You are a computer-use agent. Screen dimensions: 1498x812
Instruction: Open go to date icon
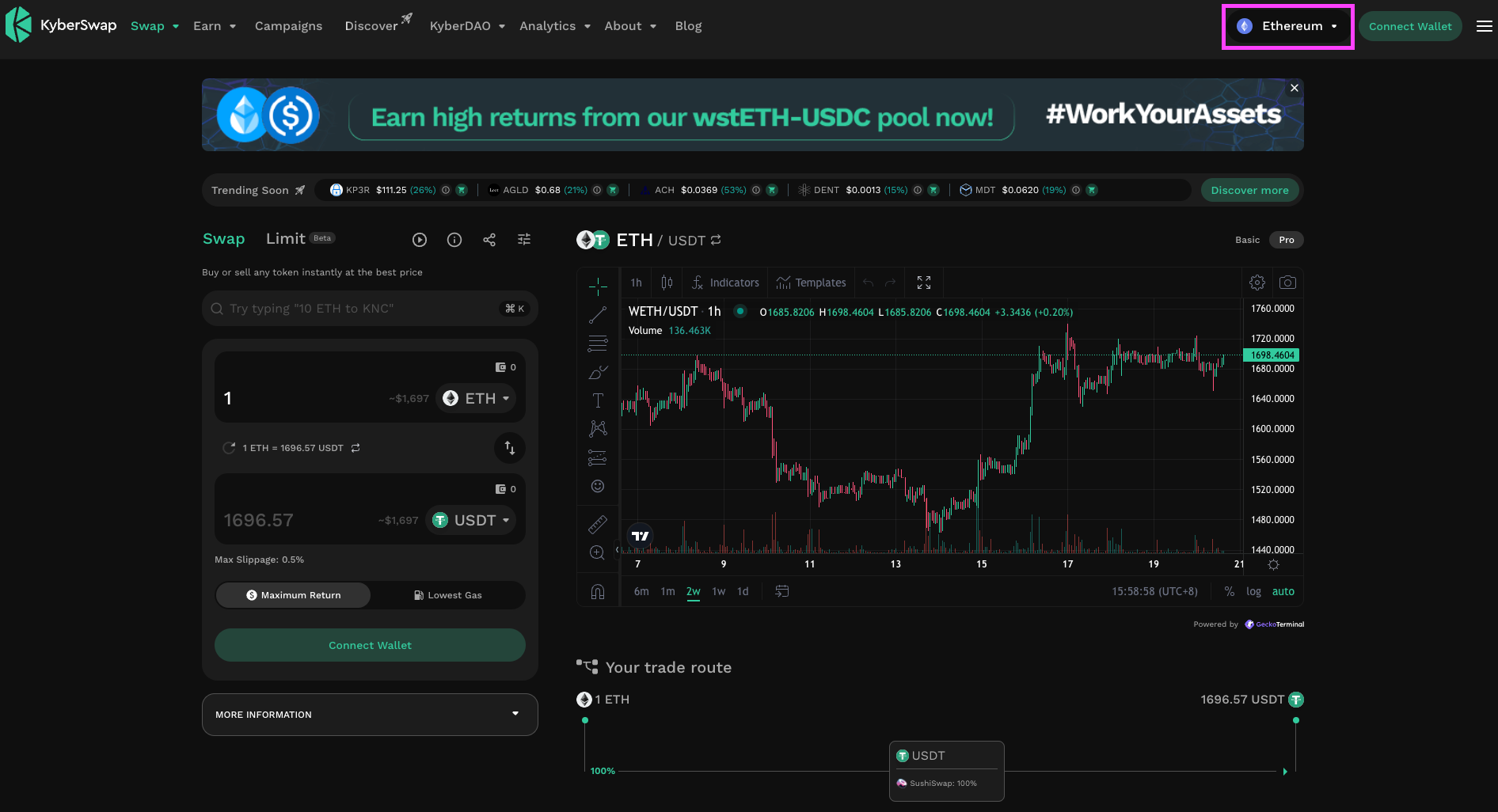pos(781,591)
